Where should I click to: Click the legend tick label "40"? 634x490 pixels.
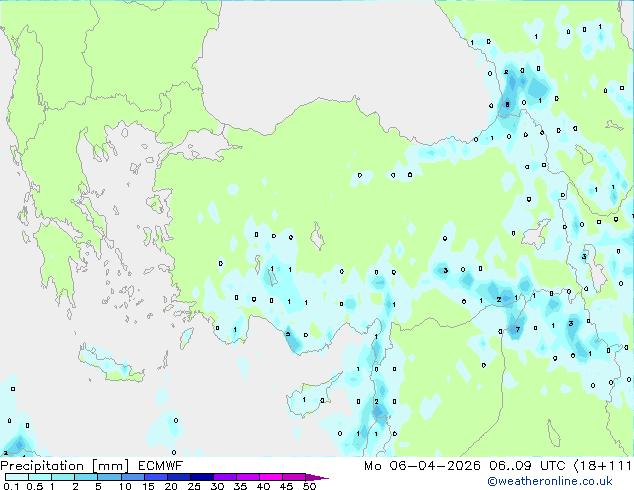point(264,486)
